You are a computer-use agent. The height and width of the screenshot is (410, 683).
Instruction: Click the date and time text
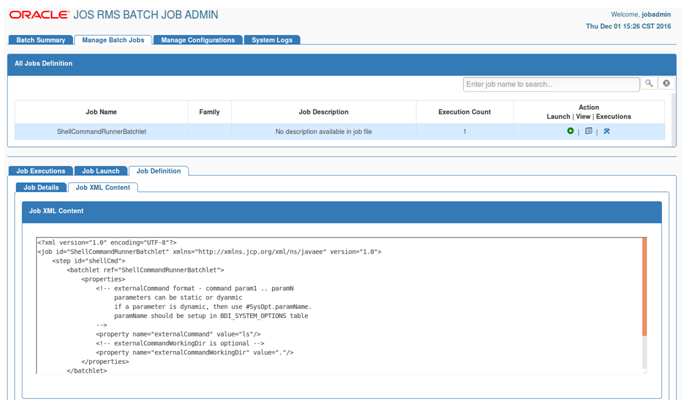(x=628, y=26)
